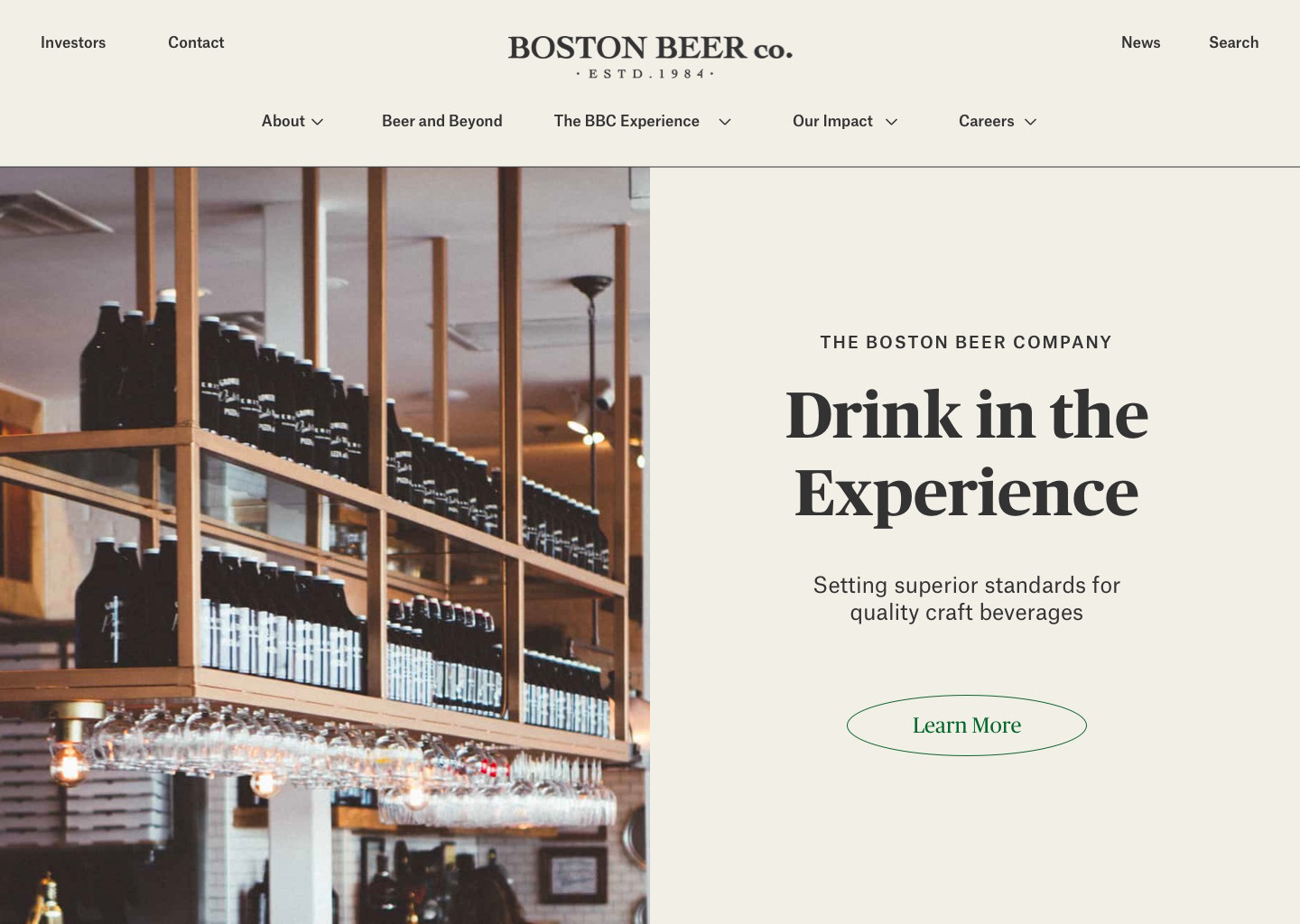Open the News page

(x=1140, y=42)
